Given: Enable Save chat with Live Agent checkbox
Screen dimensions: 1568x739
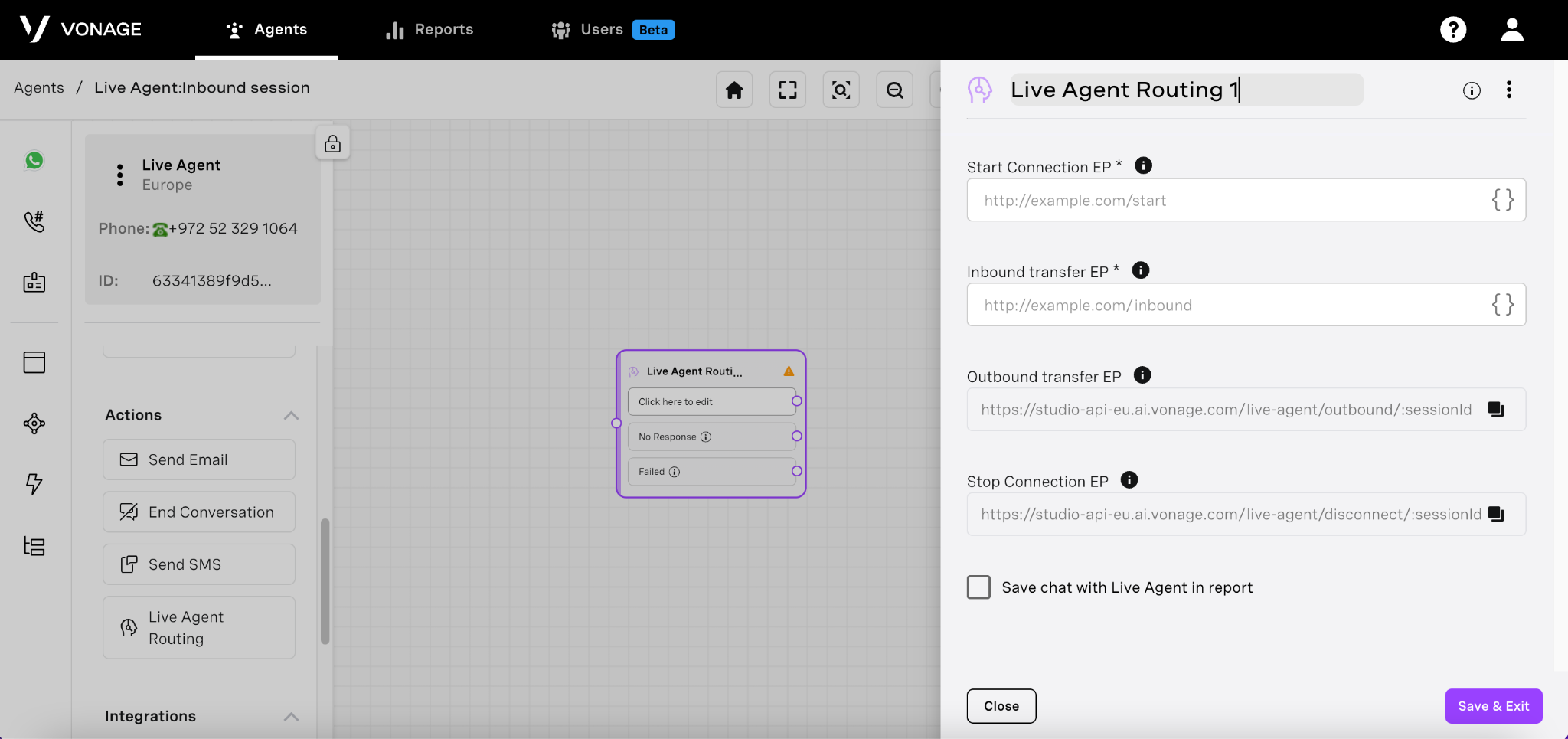Looking at the screenshot, I should (978, 587).
